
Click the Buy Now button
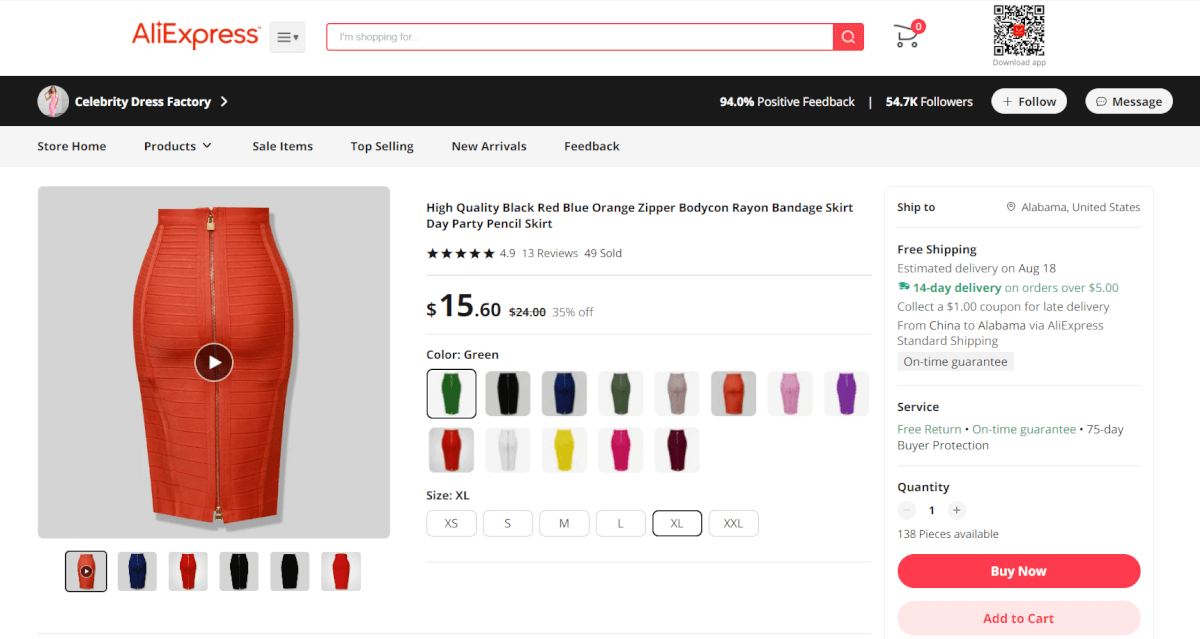tap(1019, 571)
